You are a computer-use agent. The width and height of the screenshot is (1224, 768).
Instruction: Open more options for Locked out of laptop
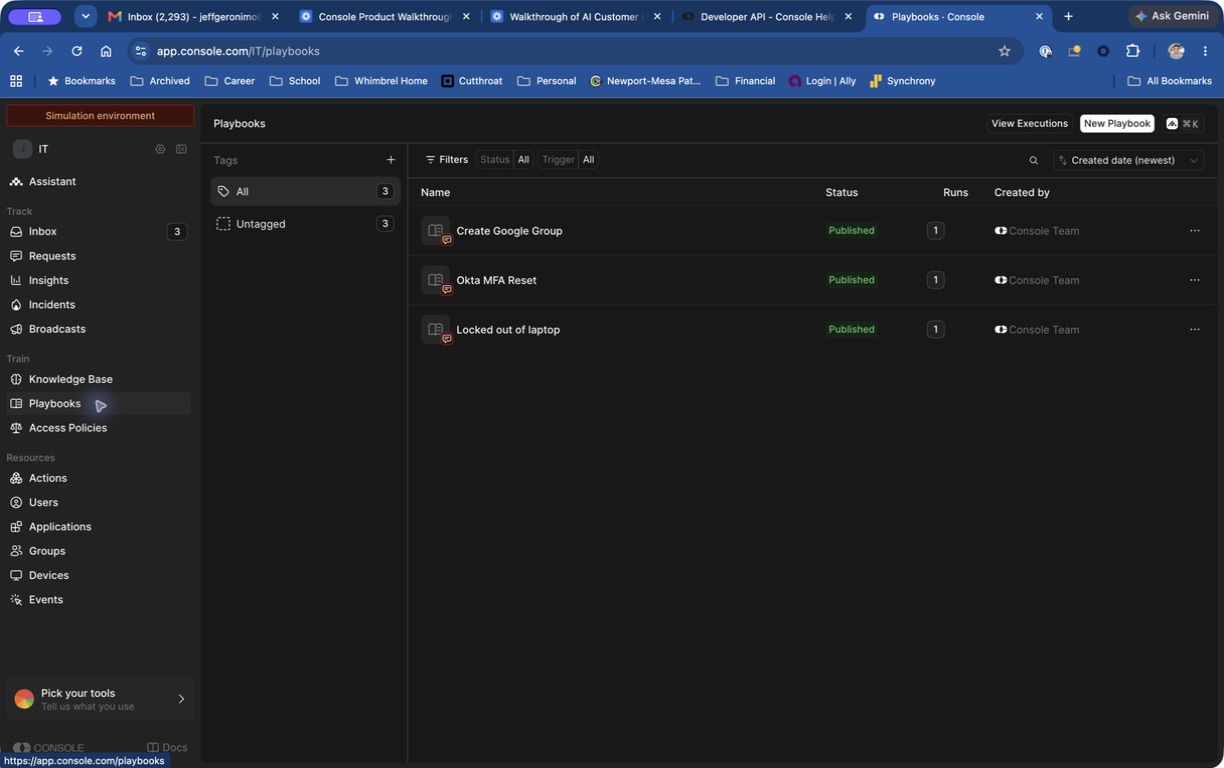point(1194,329)
